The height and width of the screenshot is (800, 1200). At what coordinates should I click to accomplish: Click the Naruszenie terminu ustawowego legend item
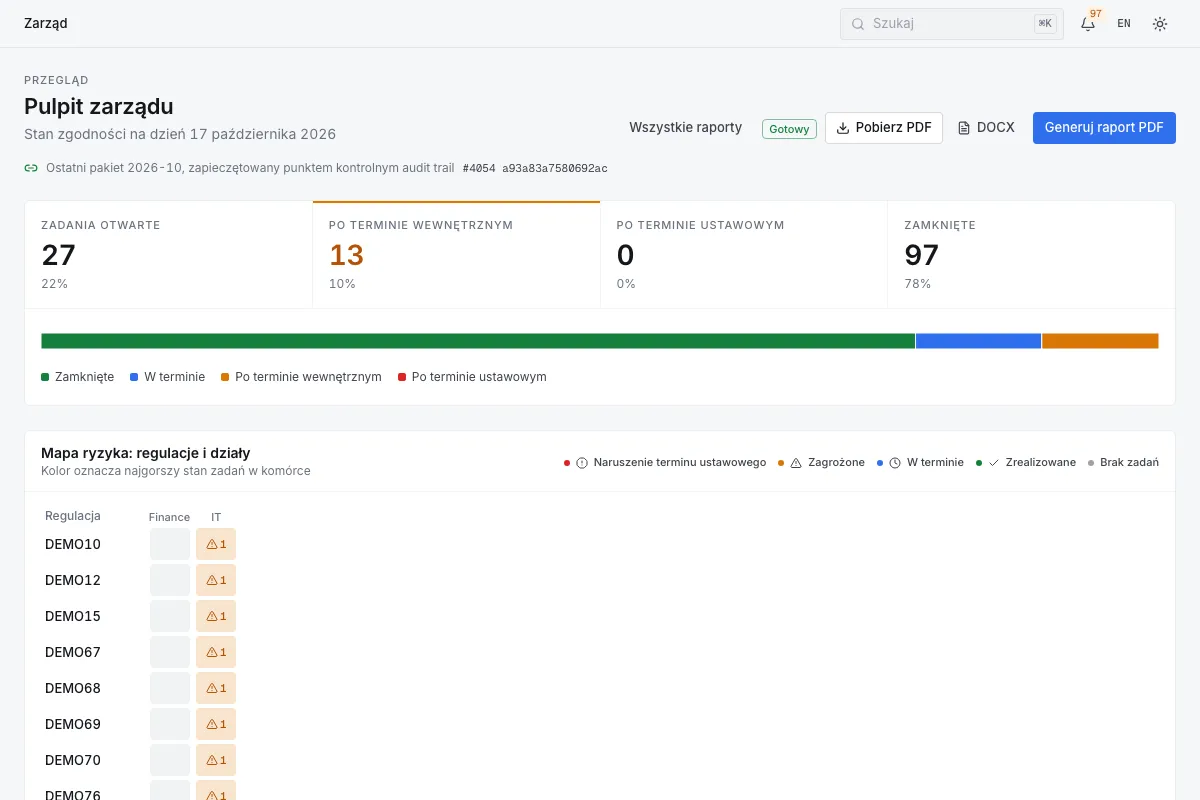click(x=665, y=462)
